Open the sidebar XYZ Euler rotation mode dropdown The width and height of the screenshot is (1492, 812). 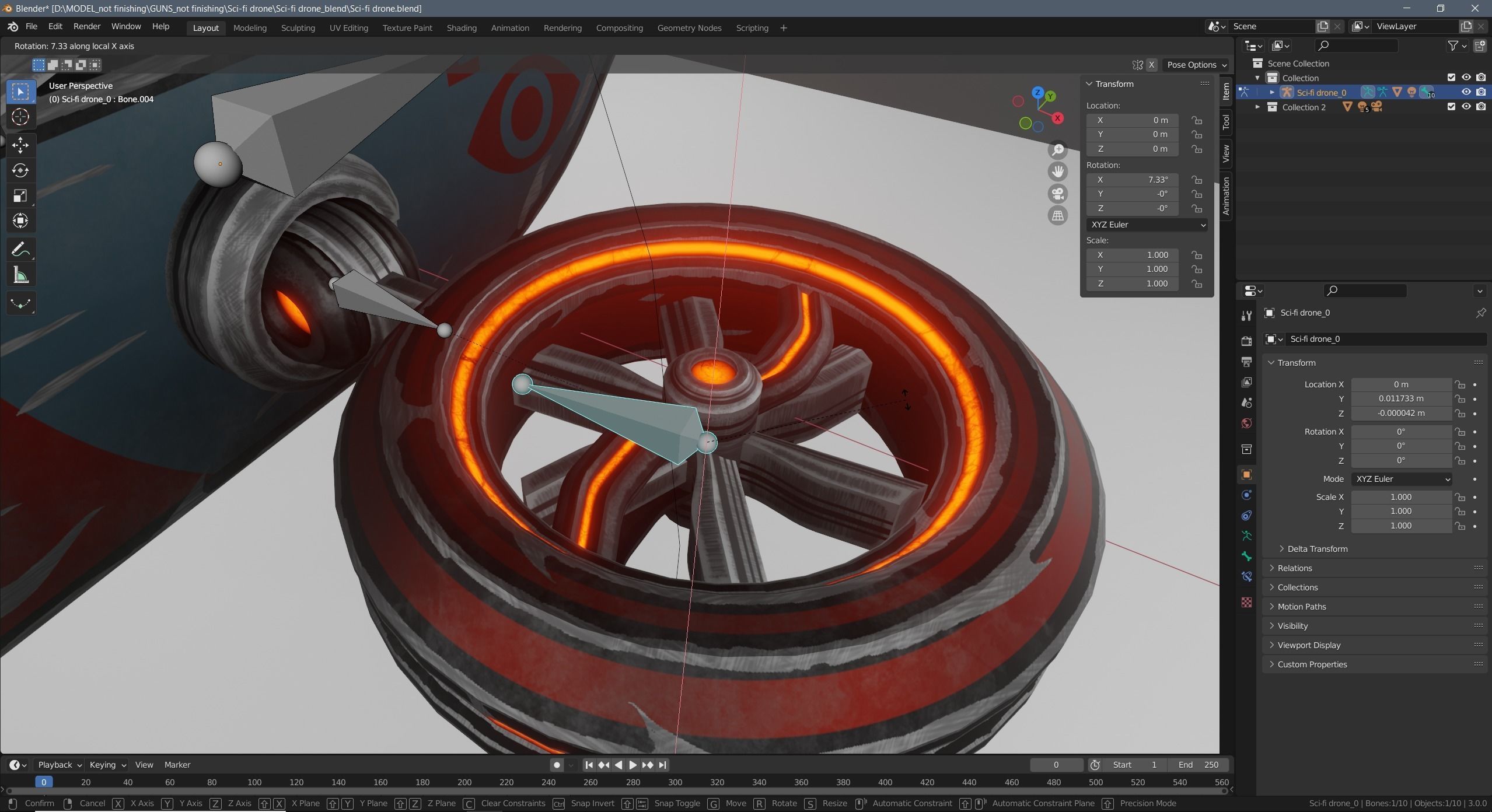[x=1147, y=225]
